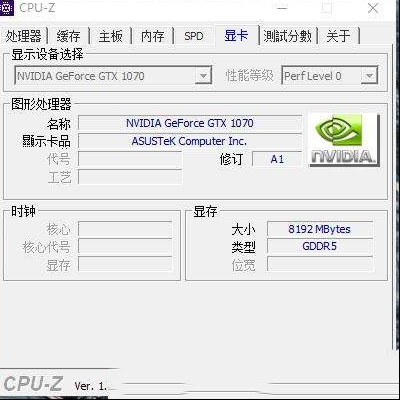This screenshot has width=400, height=400.
Task: Click the GDDR5 memory type field
Action: [320, 246]
